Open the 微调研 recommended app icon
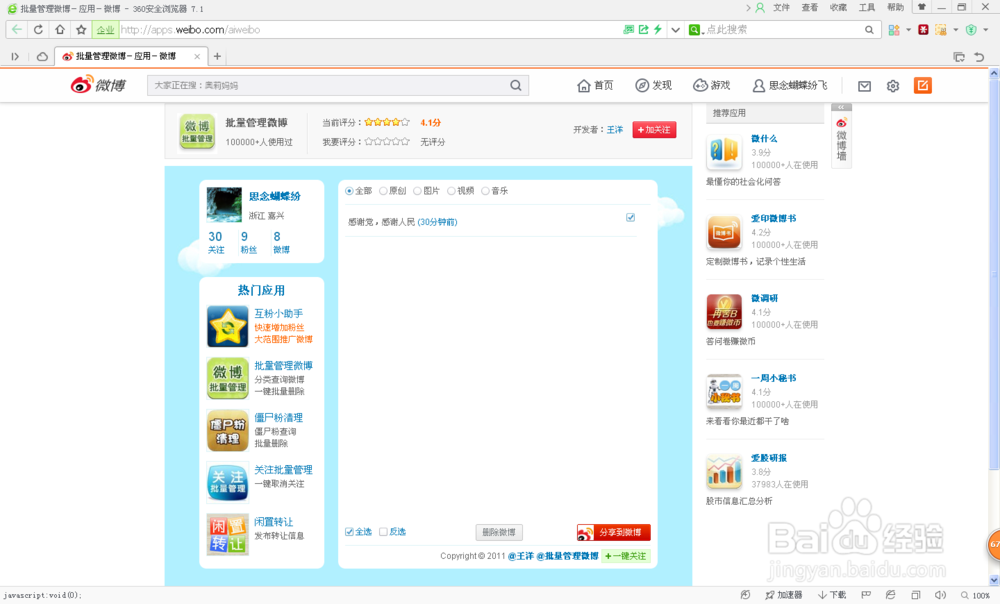The height and width of the screenshot is (604, 1000). (x=724, y=311)
